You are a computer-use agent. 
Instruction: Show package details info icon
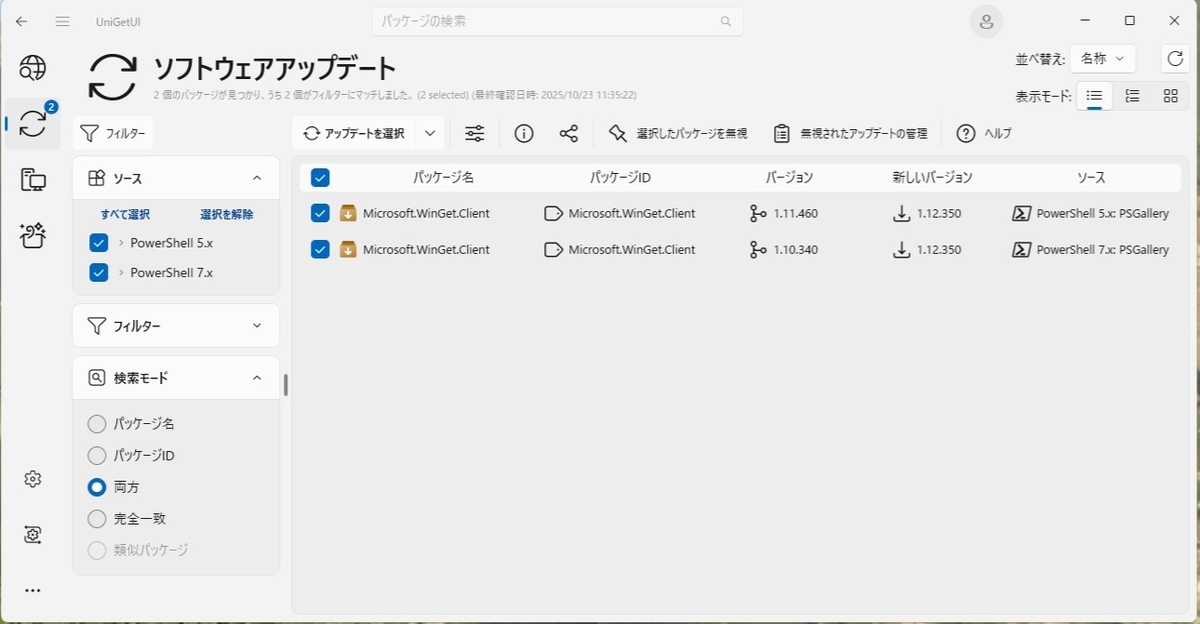point(524,133)
